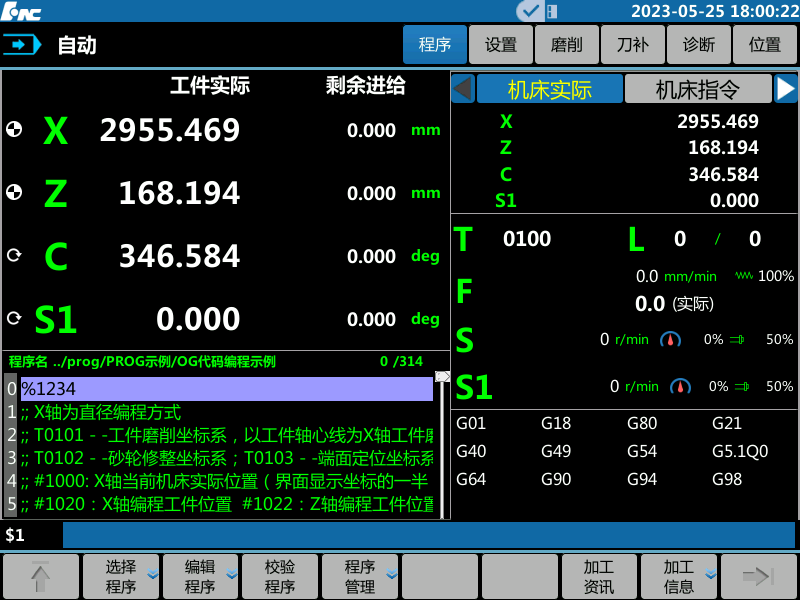The width and height of the screenshot is (800, 600).
Task: Click the checkmark status icon in the title bar
Action: tap(531, 11)
